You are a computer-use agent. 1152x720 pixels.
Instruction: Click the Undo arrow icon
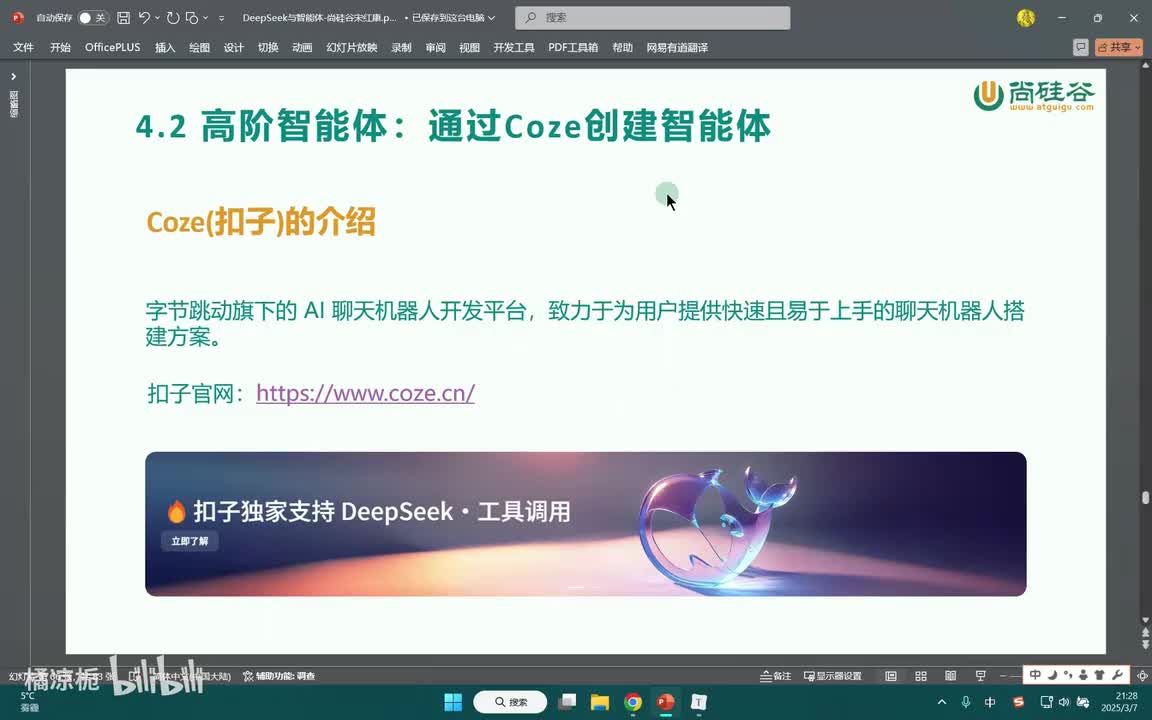pyautogui.click(x=144, y=18)
